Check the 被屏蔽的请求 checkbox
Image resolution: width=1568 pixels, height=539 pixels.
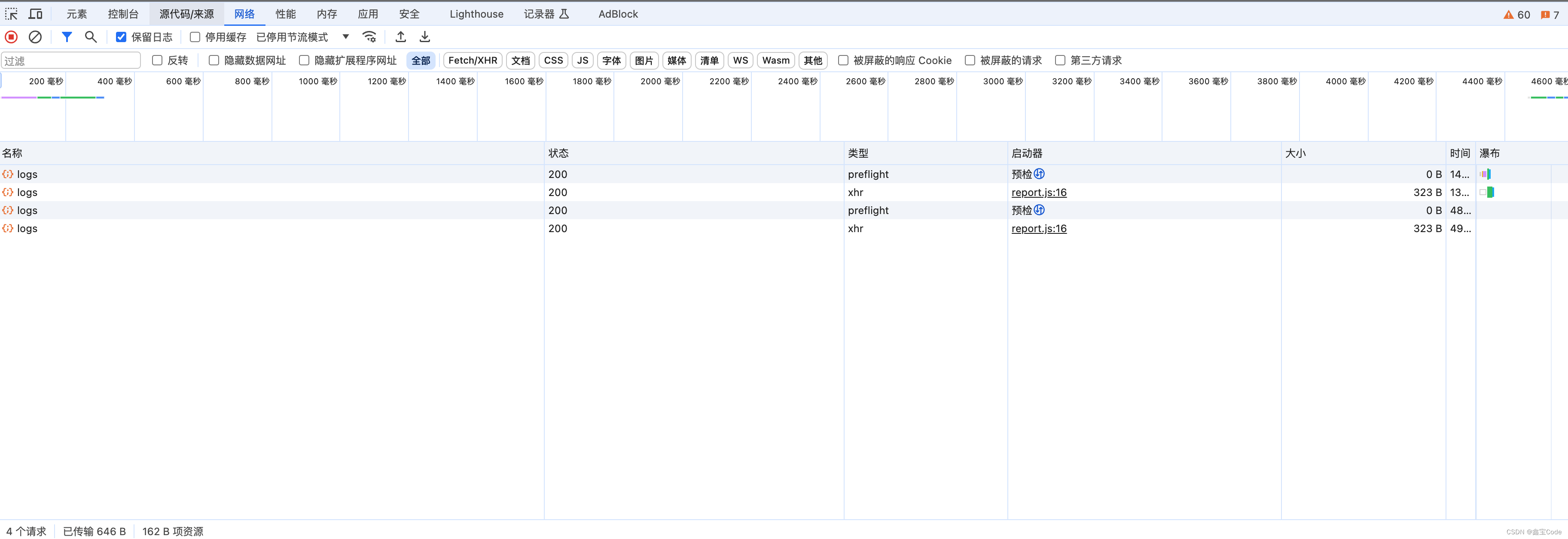tap(970, 60)
